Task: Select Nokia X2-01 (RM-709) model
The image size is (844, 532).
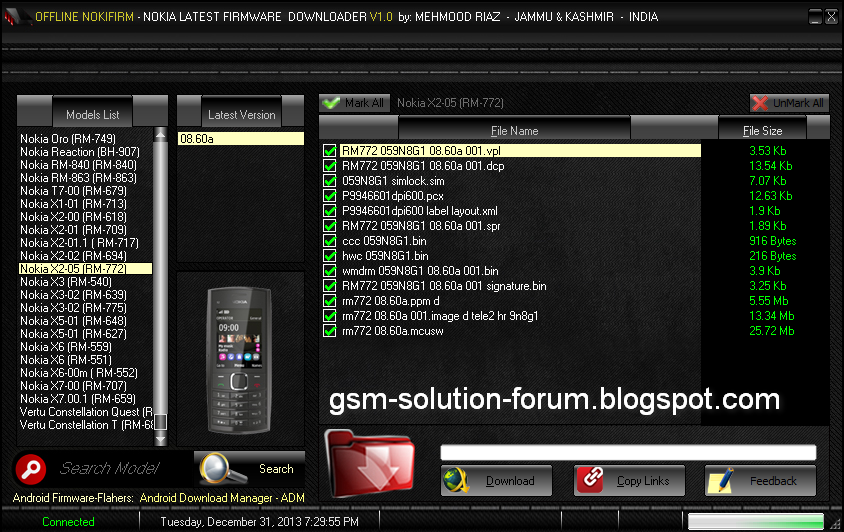Action: pos(86,230)
